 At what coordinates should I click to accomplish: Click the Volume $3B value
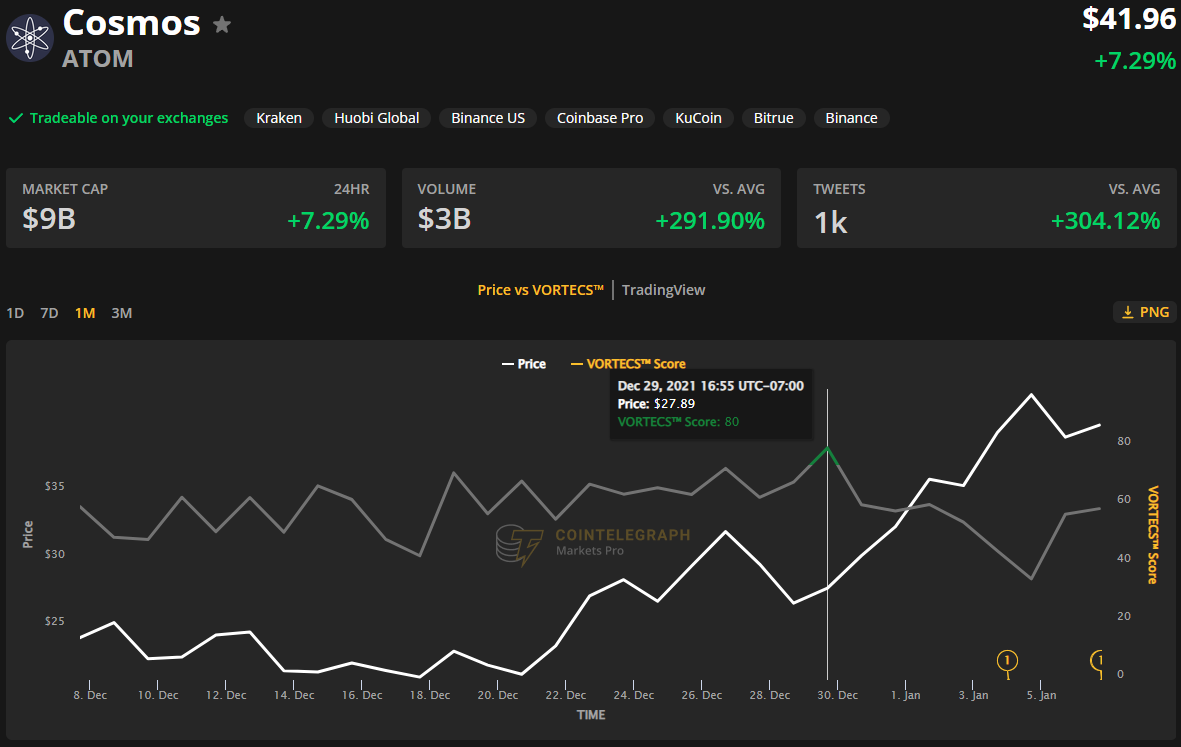tap(444, 219)
